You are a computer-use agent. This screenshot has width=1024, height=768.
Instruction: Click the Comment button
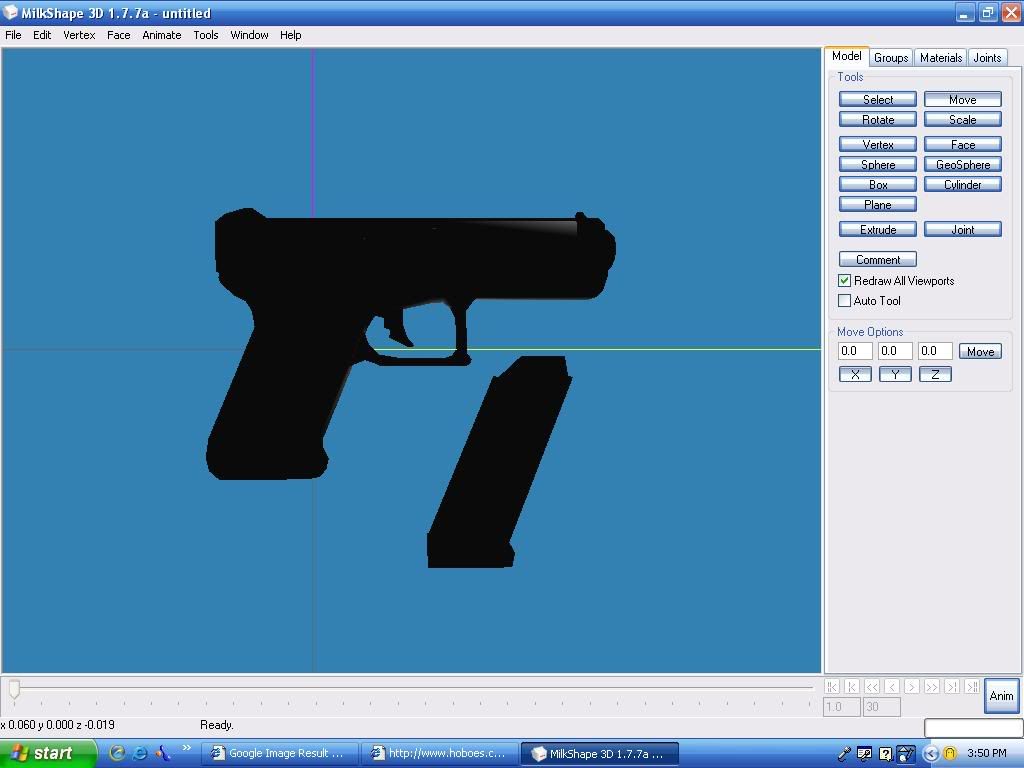[878, 259]
